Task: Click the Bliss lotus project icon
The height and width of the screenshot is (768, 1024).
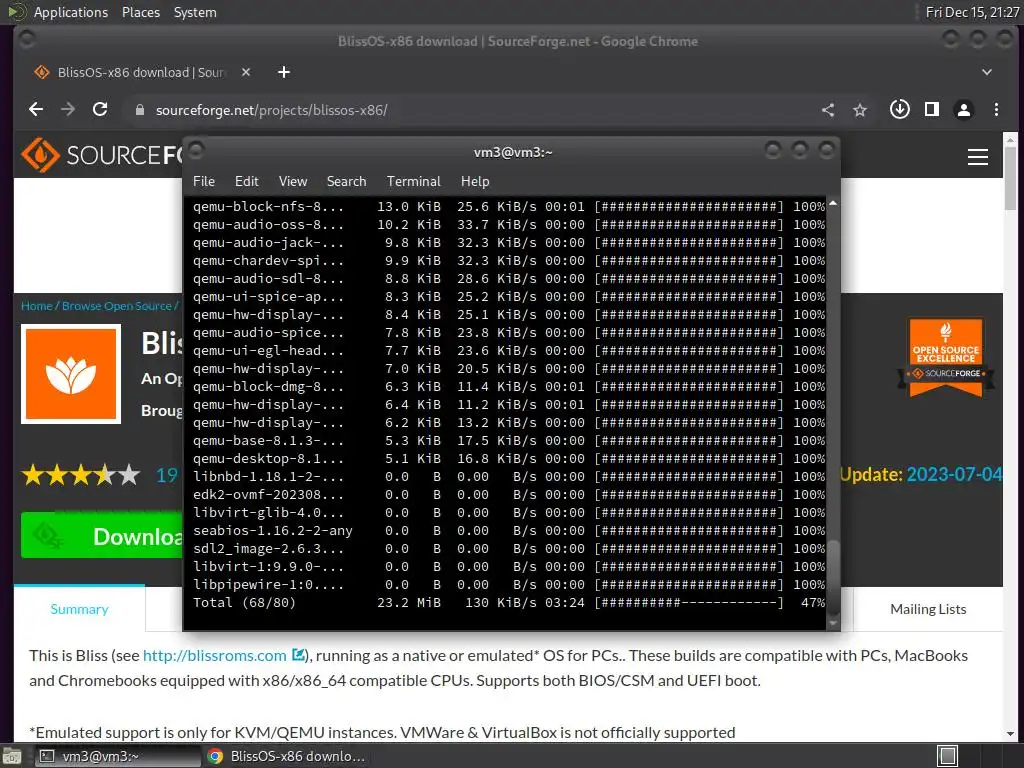Action: (x=71, y=374)
